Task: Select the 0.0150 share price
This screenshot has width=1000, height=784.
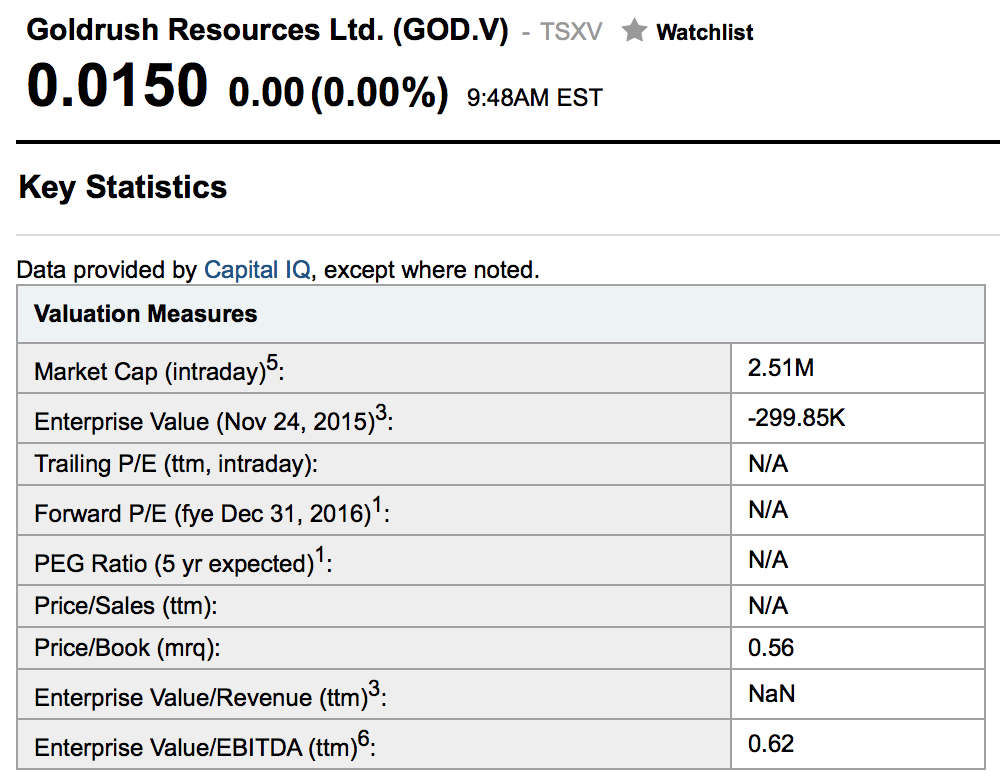Action: pyautogui.click(x=117, y=86)
